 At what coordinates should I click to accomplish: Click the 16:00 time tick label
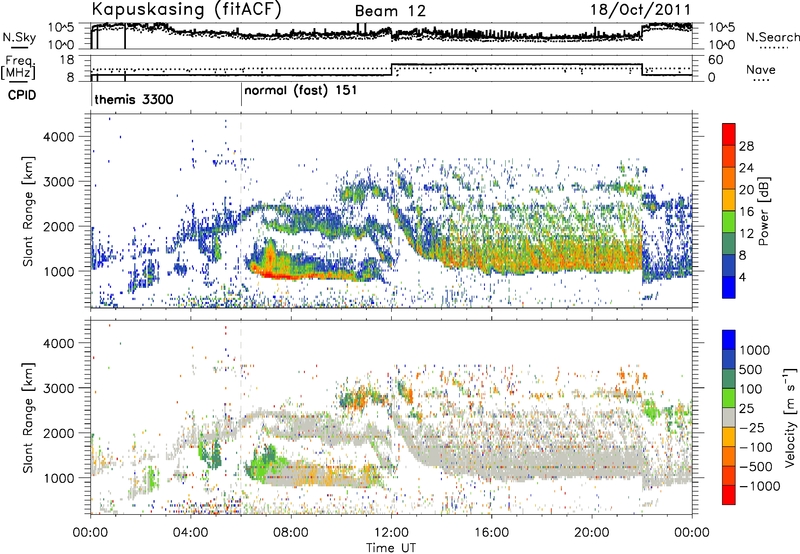coord(491,533)
